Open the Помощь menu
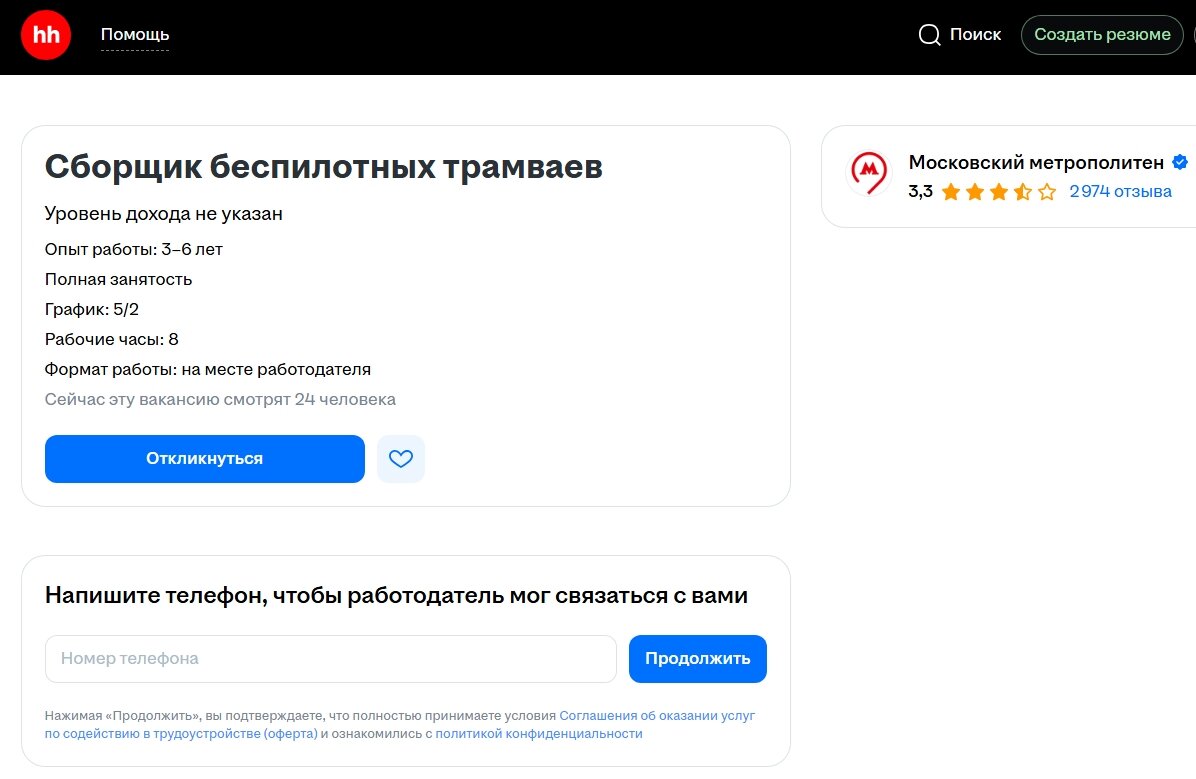The width and height of the screenshot is (1196, 779). pos(135,35)
